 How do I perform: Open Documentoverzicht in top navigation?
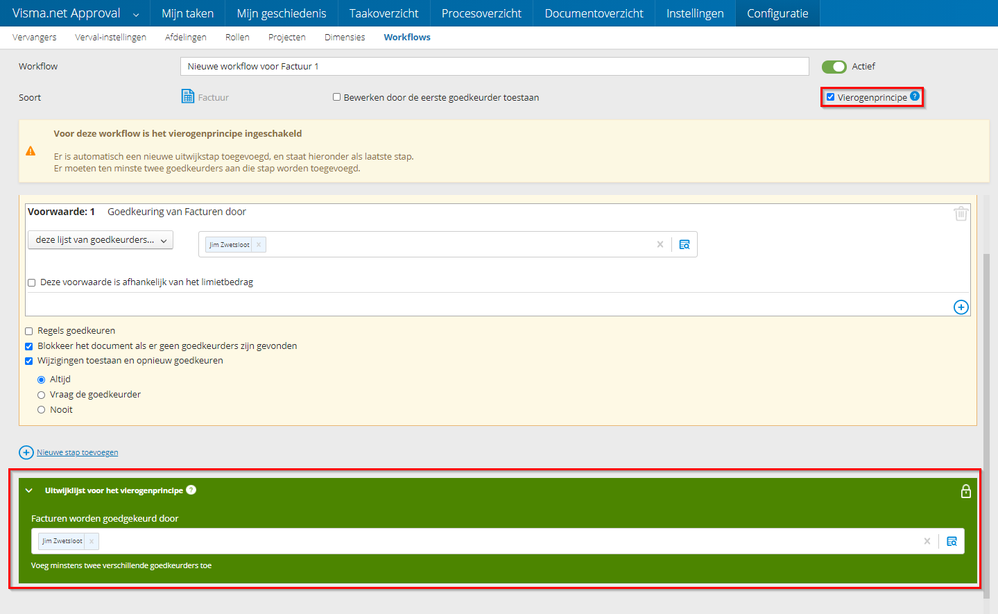[x=594, y=13]
